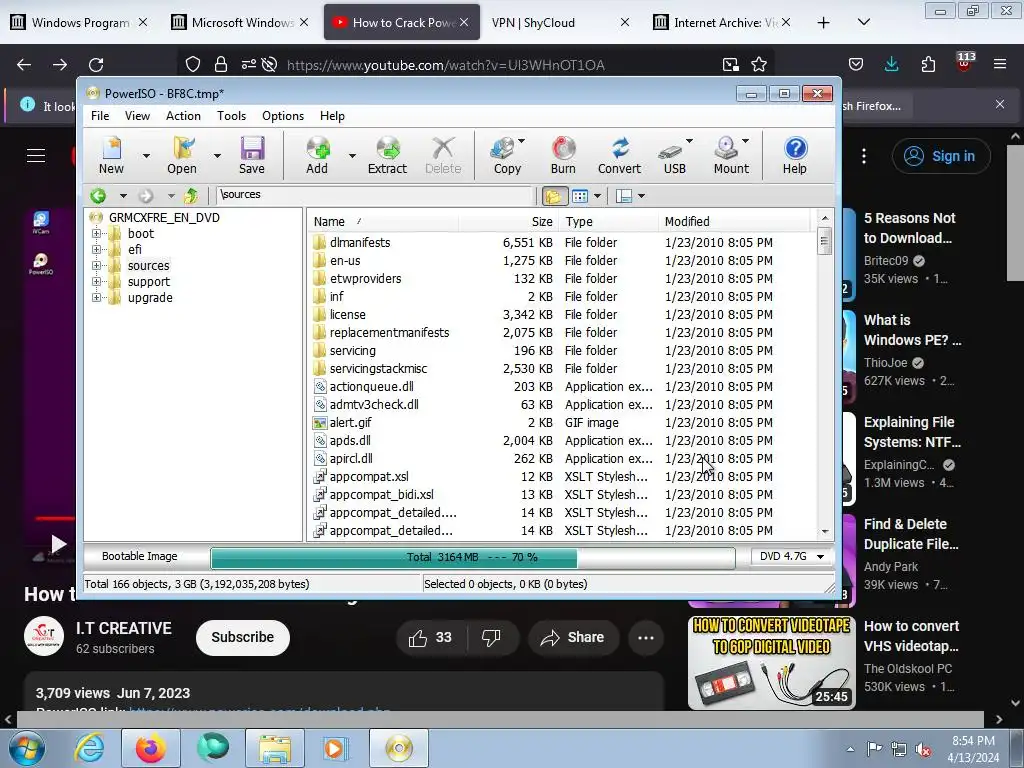Viewport: 1024px width, 768px height.
Task: Open the Add button dropdown arrow
Action: 352,155
